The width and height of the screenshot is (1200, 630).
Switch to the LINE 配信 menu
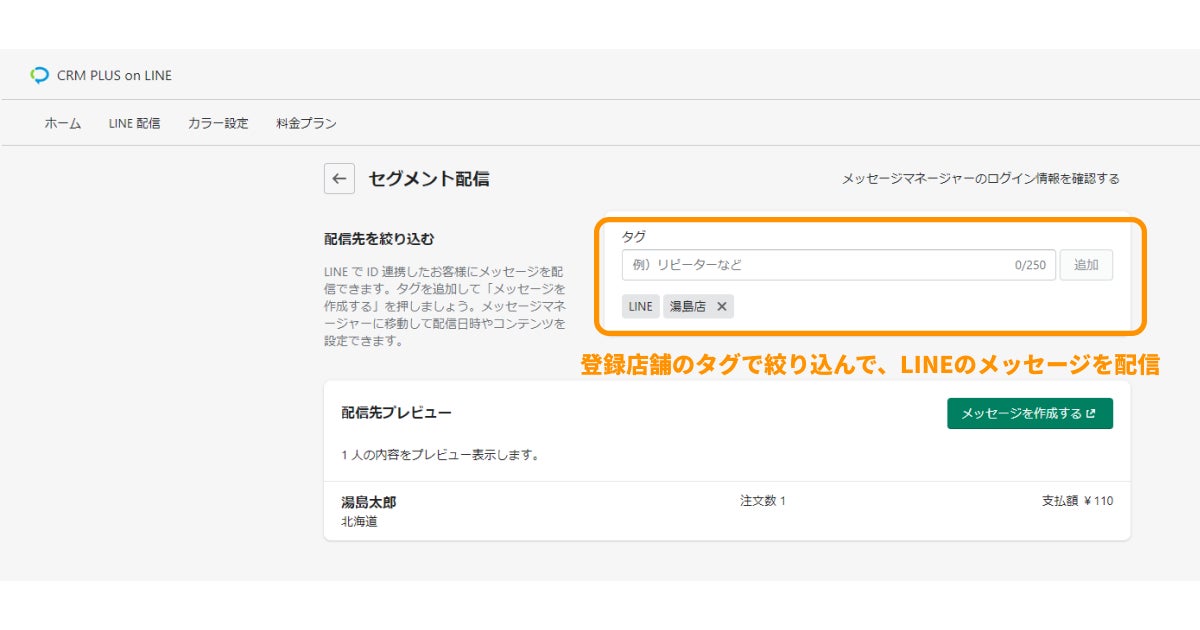click(x=134, y=124)
